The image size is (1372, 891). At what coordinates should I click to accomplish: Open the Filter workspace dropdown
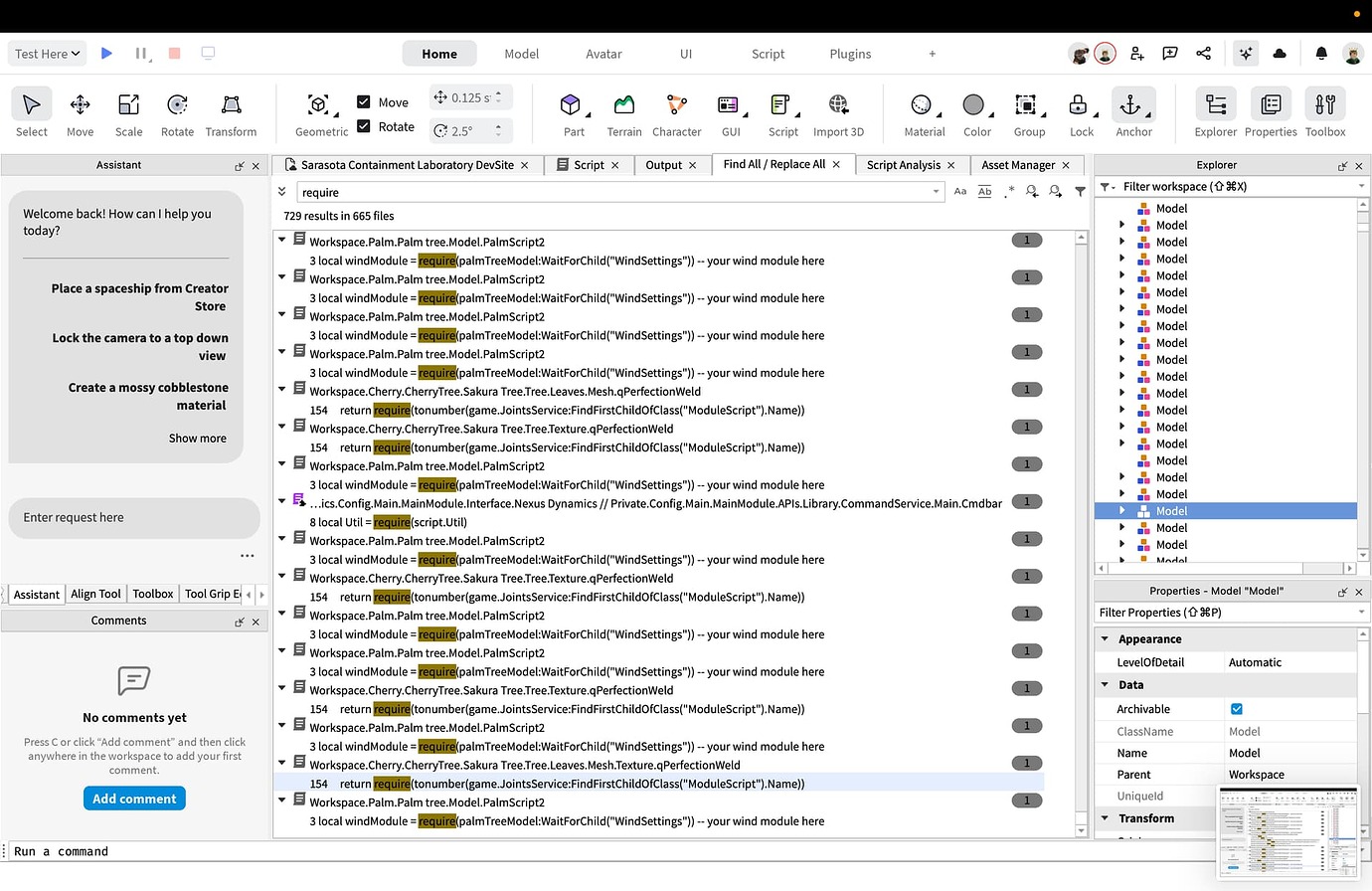[x=1361, y=186]
